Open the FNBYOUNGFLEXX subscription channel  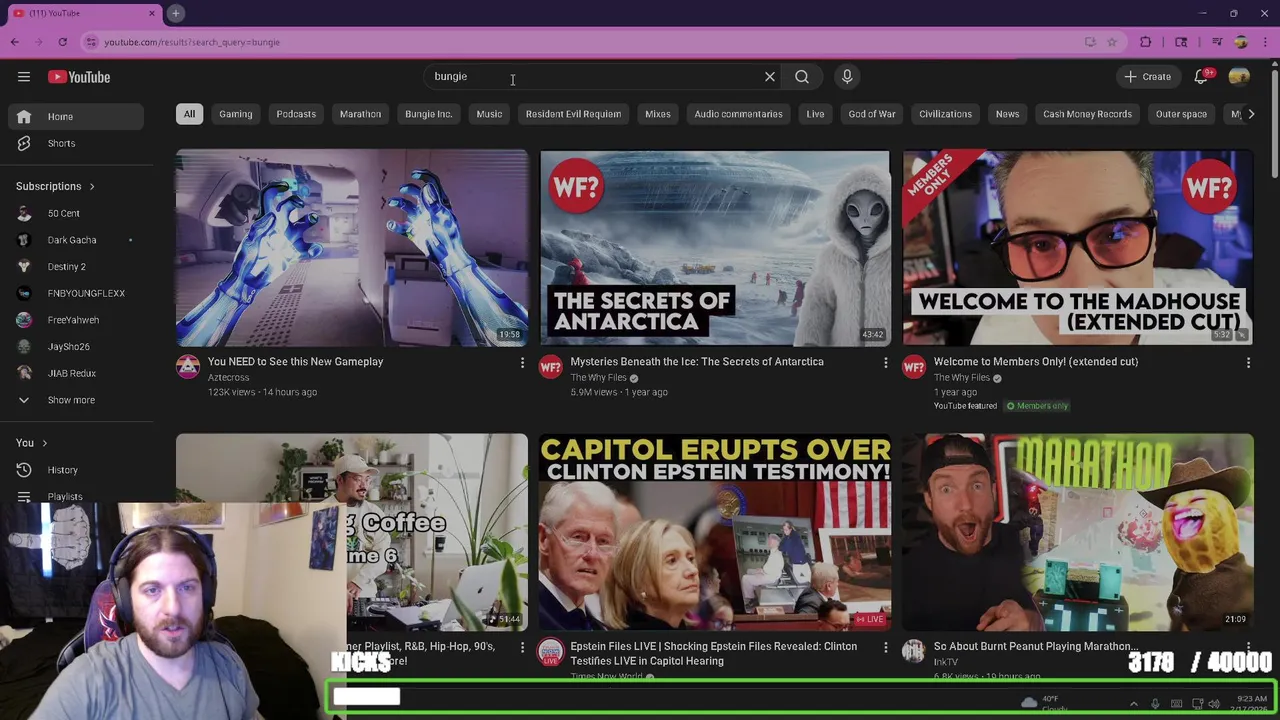coord(77,293)
